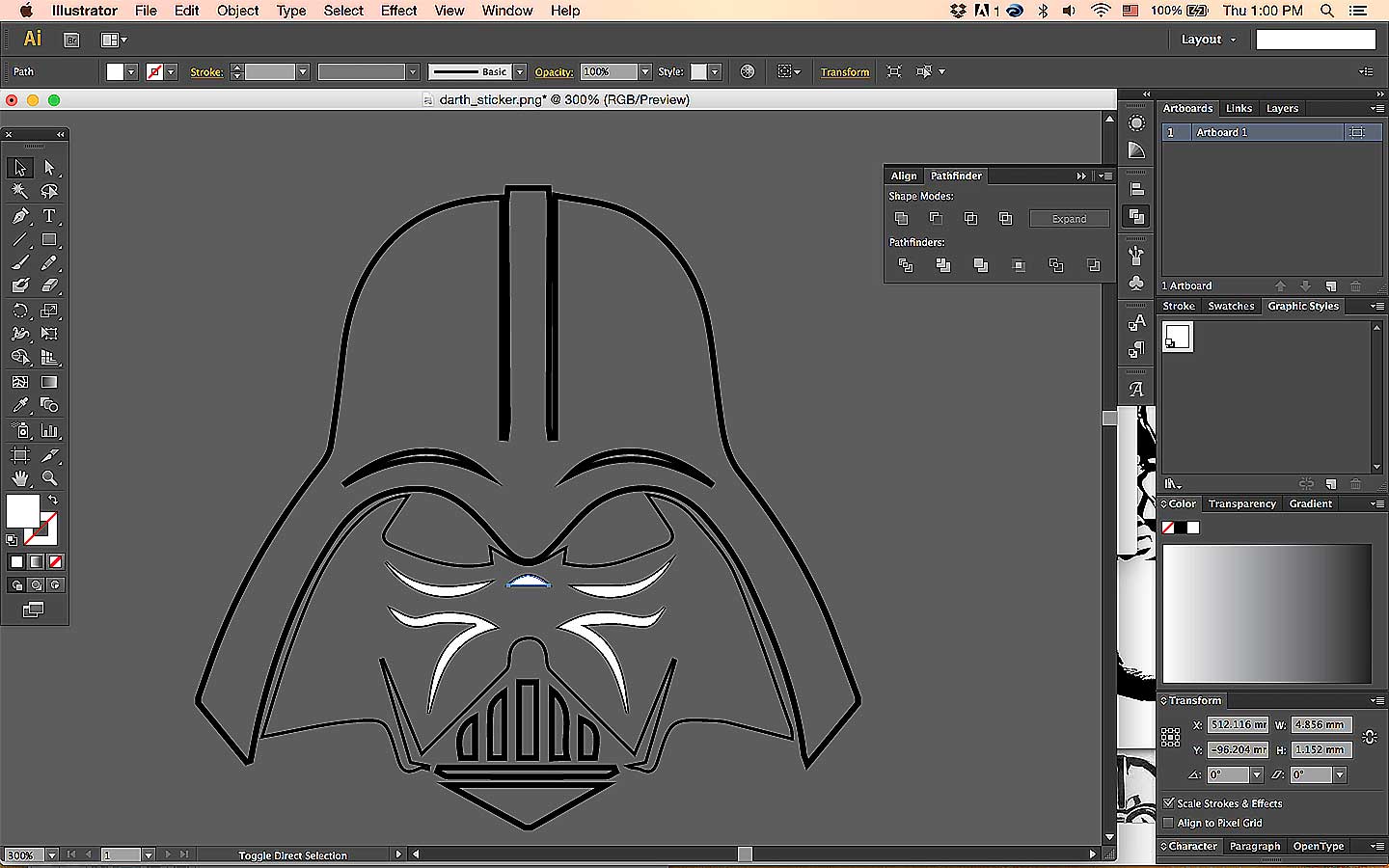Select the Mesh tool
The width and height of the screenshot is (1389, 868).
point(19,382)
